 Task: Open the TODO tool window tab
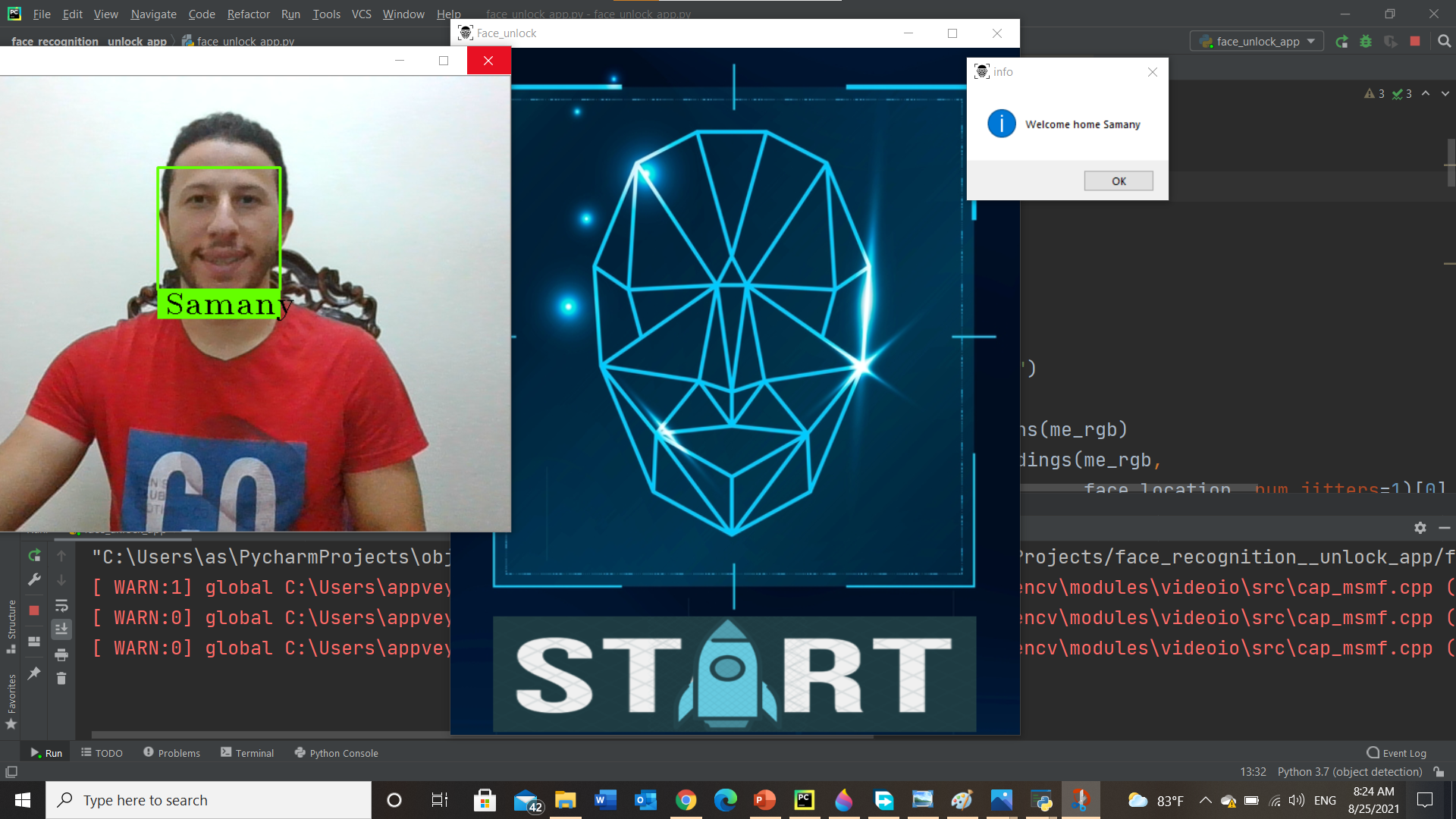102,752
